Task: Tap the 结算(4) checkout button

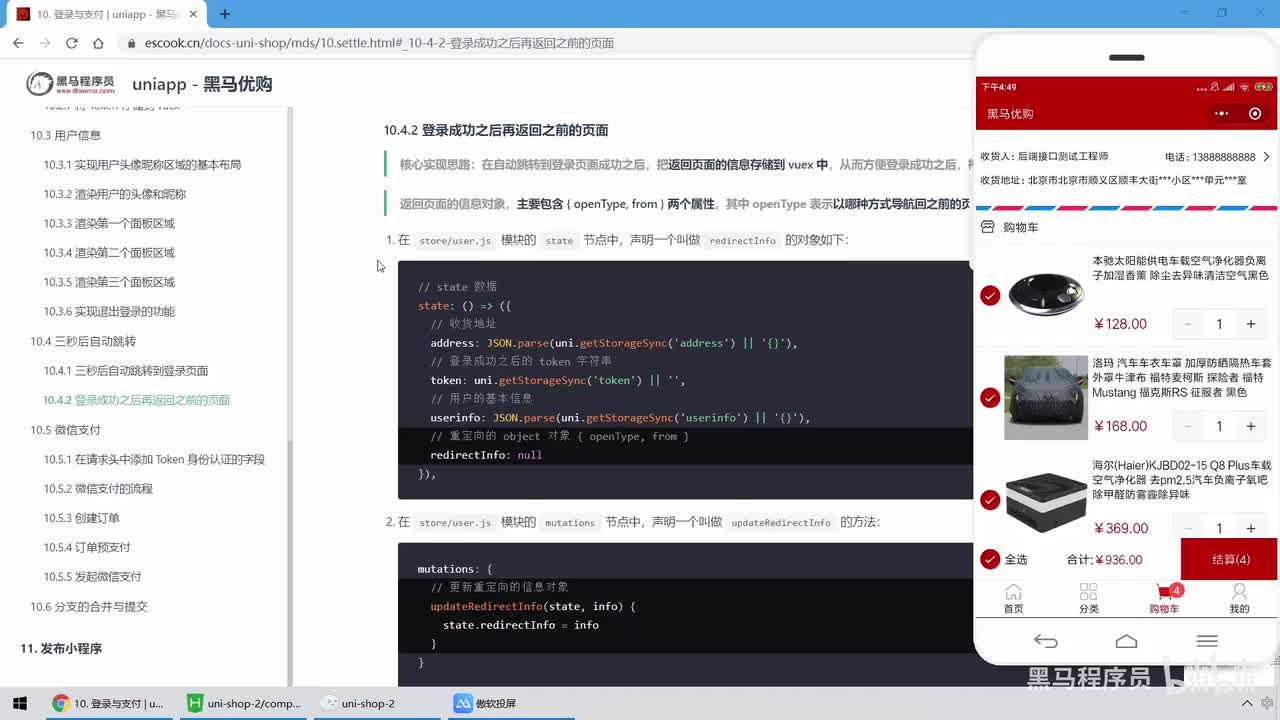Action: (x=1229, y=559)
